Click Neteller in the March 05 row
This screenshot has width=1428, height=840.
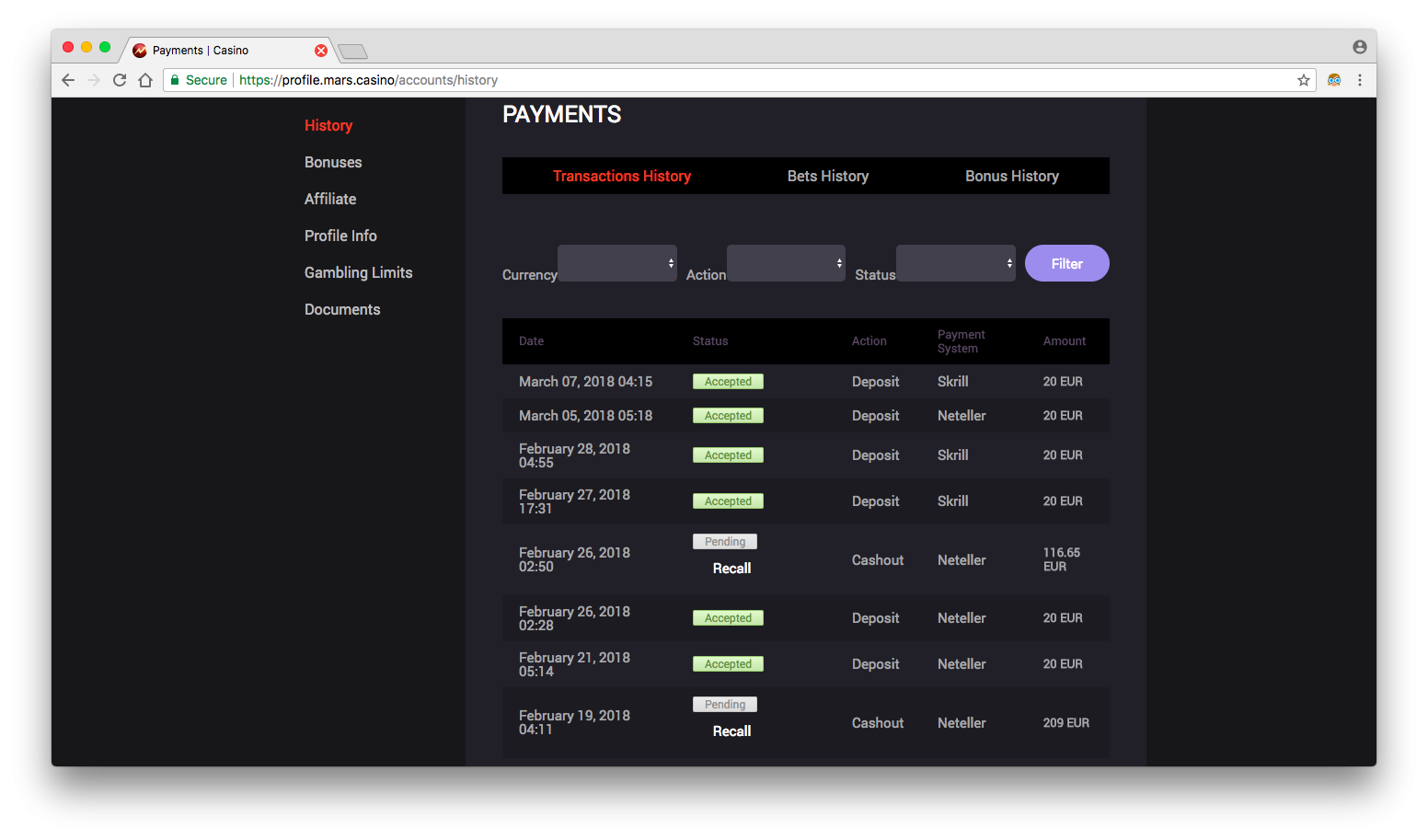click(x=962, y=416)
